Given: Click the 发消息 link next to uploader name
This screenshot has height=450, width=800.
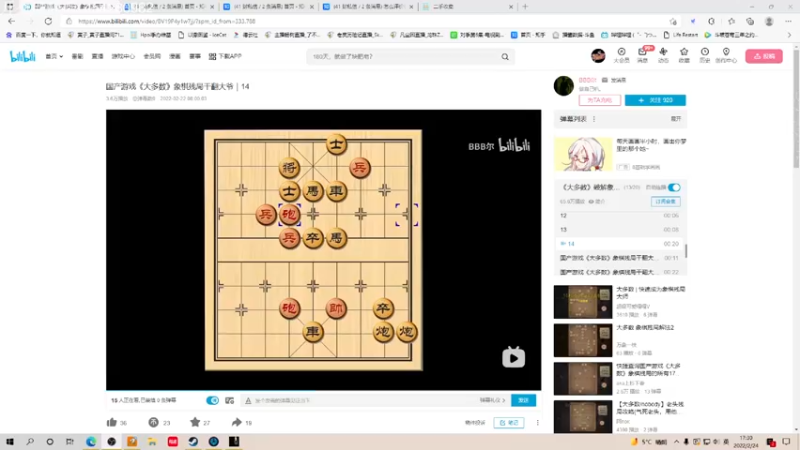Looking at the screenshot, I should tap(614, 80).
